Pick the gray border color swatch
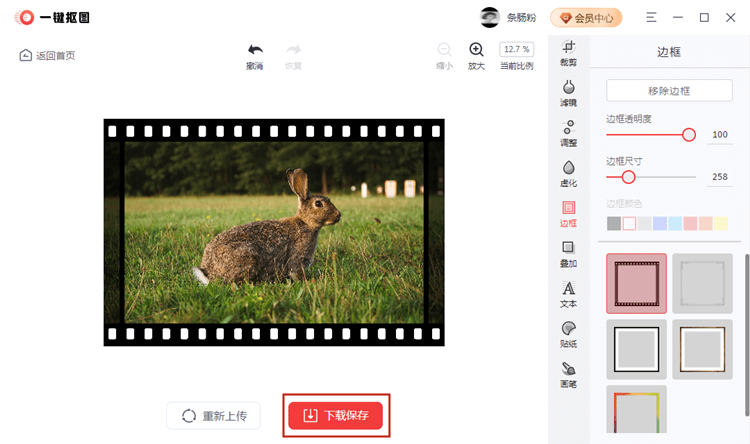Image resolution: width=750 pixels, height=444 pixels. pos(614,223)
